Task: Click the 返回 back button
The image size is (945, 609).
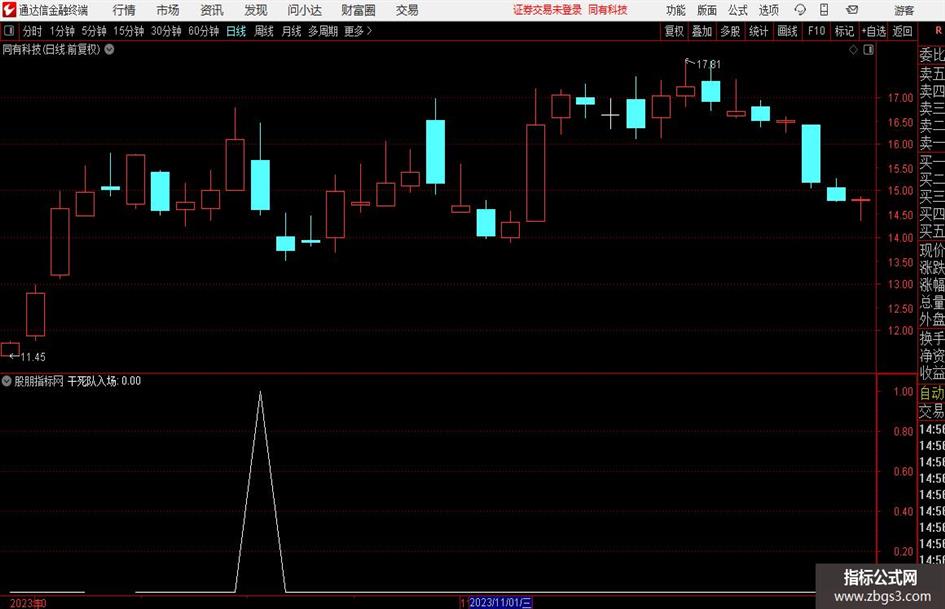Action: click(x=902, y=31)
